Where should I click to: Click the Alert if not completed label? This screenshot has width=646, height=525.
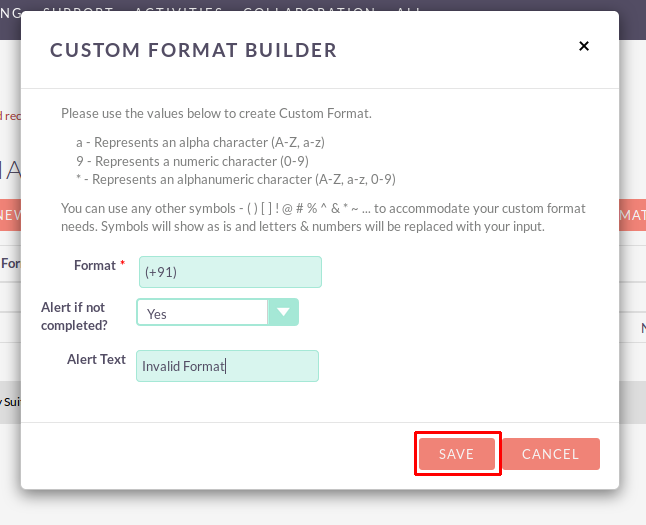[74, 316]
